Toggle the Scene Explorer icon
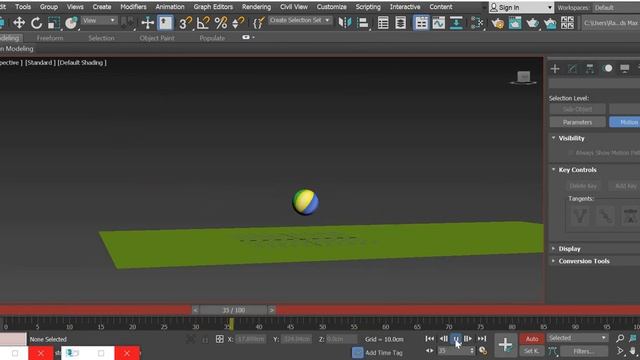Image resolution: width=640 pixels, height=360 pixels. tap(383, 23)
